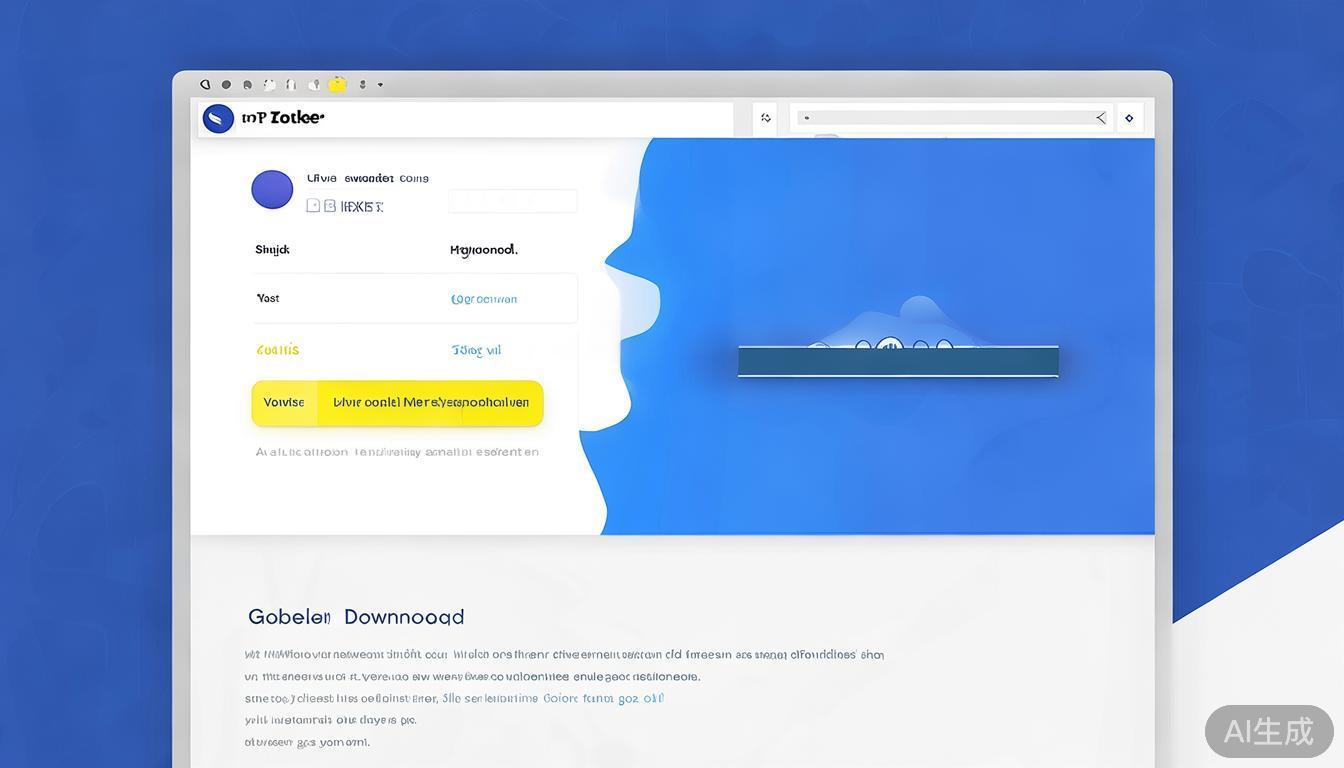
Task: Click the yellow 'Vovise' button
Action: coord(284,403)
